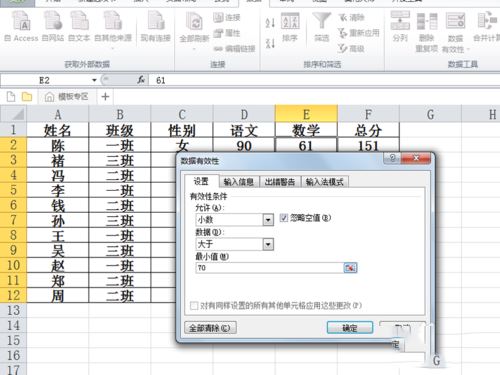500x375 pixels.
Task: Click cell containing 总分
Action: pyautogui.click(x=368, y=130)
